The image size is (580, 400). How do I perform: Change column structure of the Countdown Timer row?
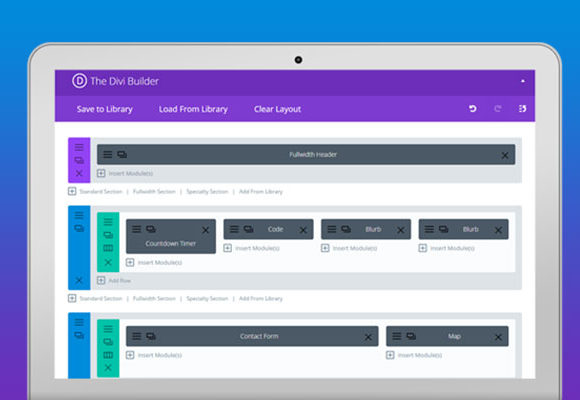pos(108,248)
